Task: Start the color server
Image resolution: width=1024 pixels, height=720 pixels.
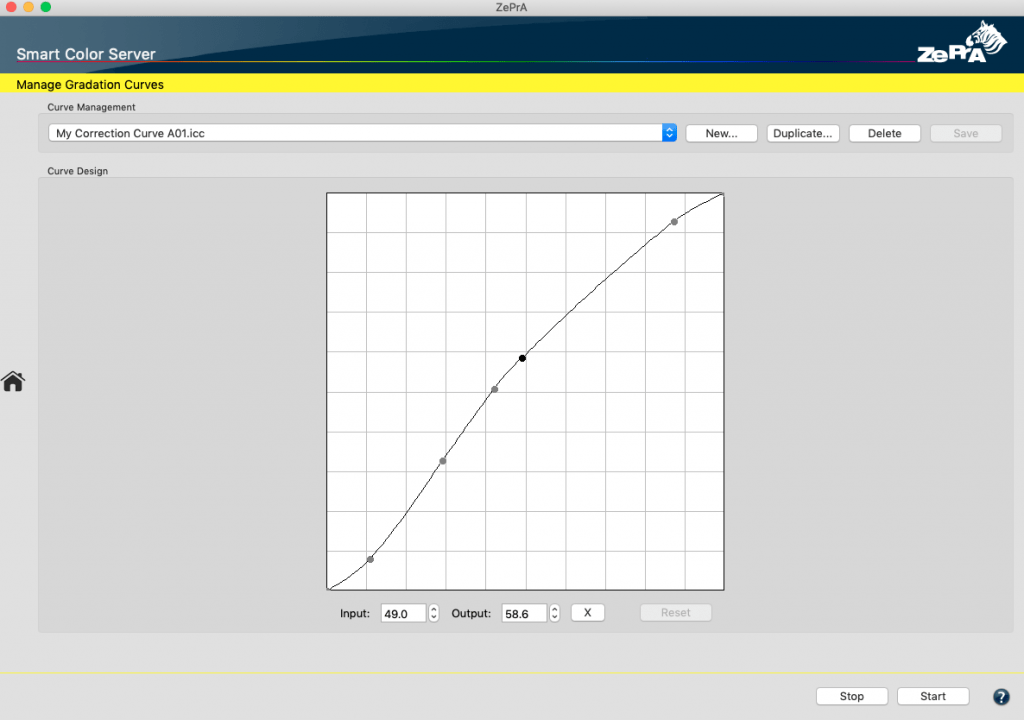Action: 932,696
